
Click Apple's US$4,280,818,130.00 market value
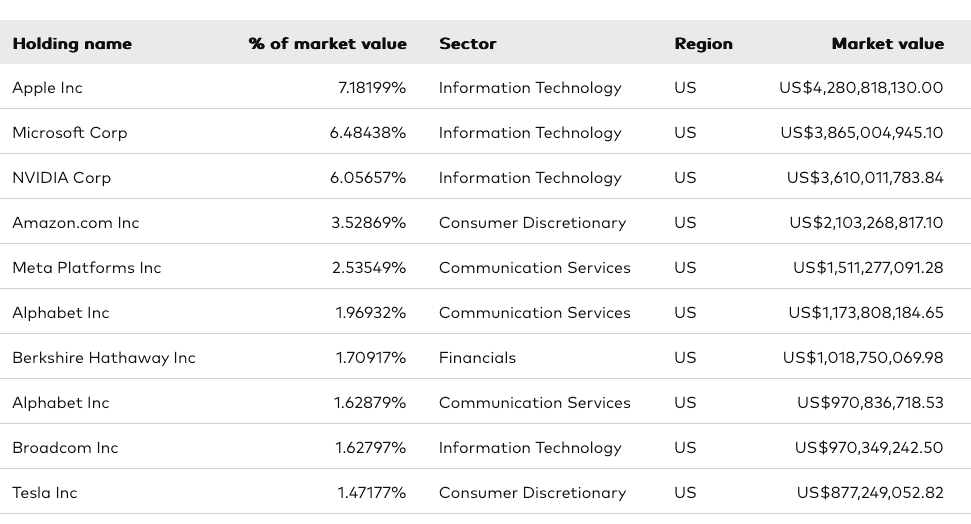[x=861, y=88]
